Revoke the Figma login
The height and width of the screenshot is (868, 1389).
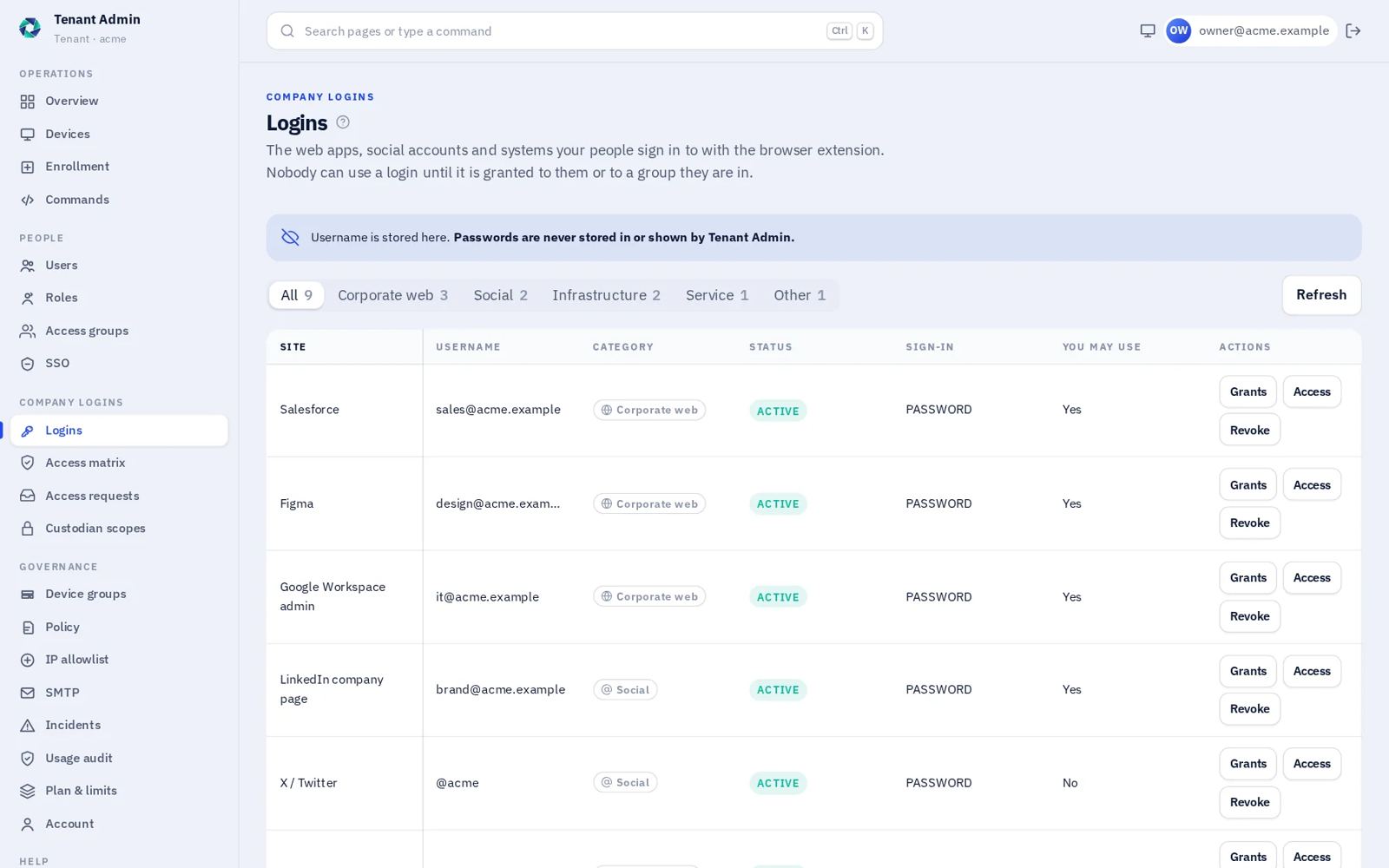coord(1249,523)
